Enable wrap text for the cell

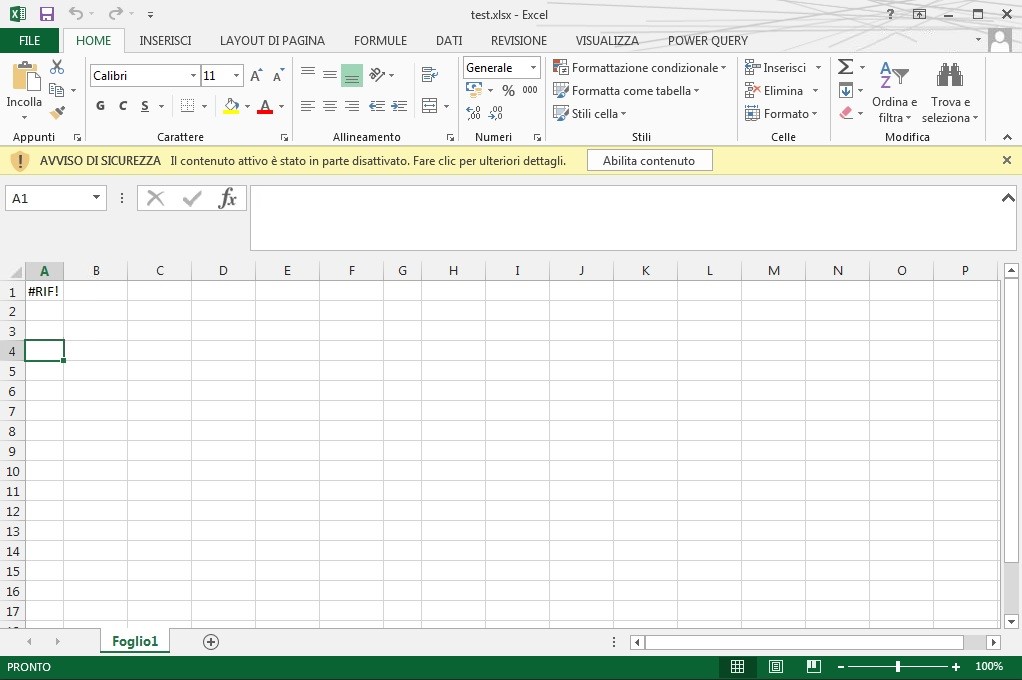tap(430, 74)
